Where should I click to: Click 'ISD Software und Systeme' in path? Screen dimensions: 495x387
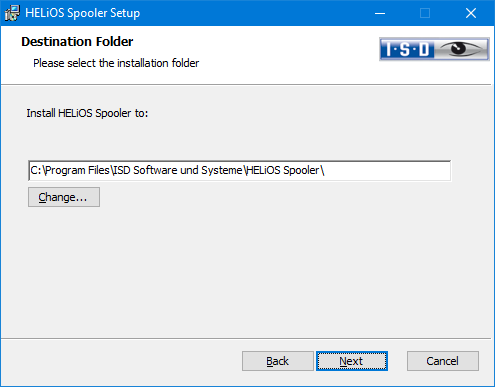tap(178, 170)
